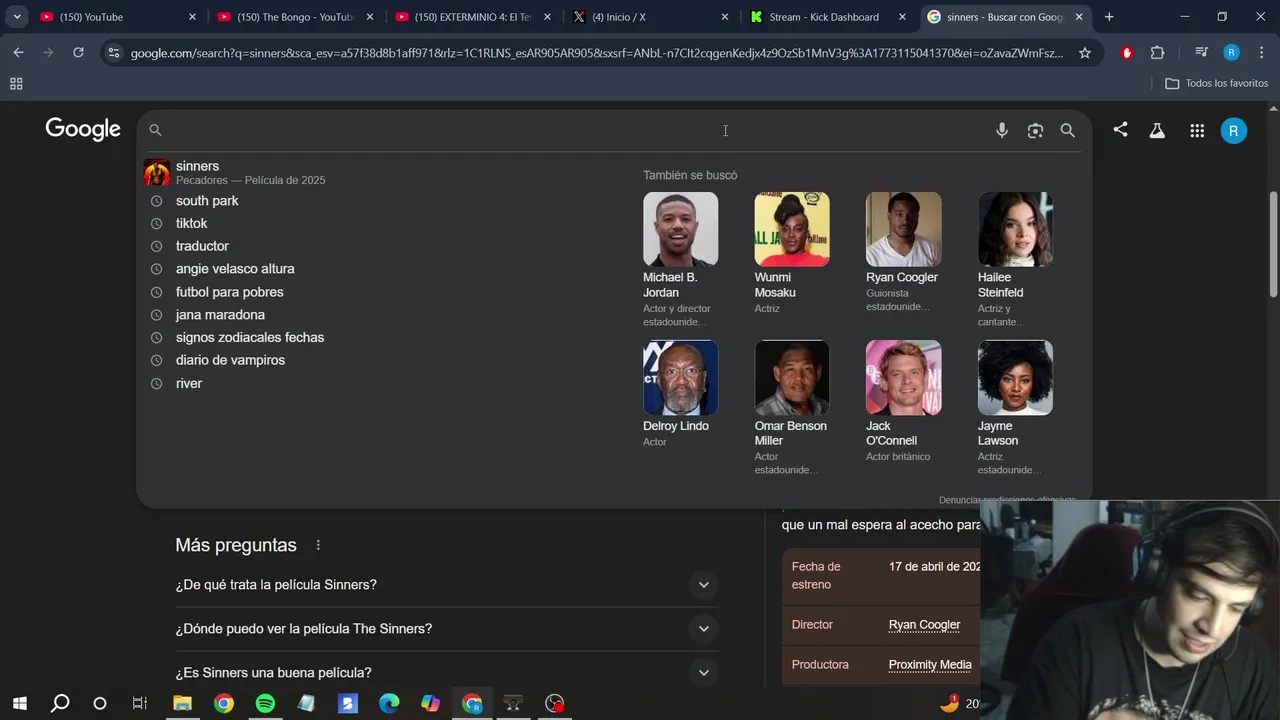Open Windows taskbar search

coord(60,703)
